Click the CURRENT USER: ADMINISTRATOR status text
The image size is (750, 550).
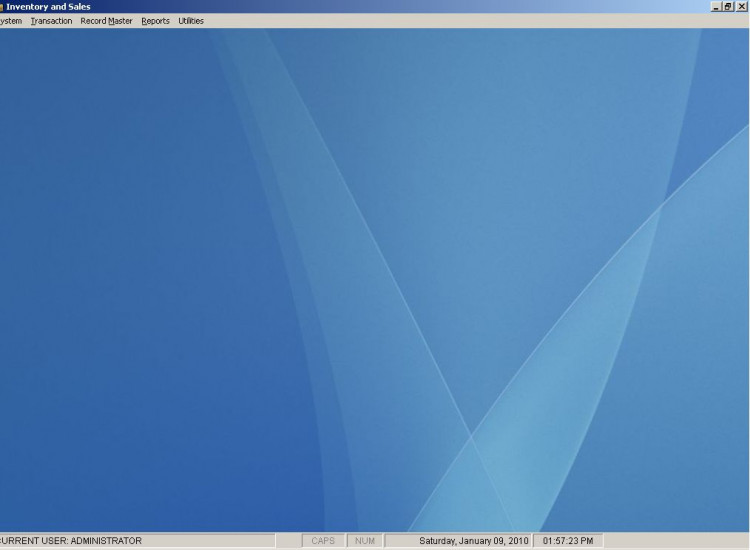(71, 541)
